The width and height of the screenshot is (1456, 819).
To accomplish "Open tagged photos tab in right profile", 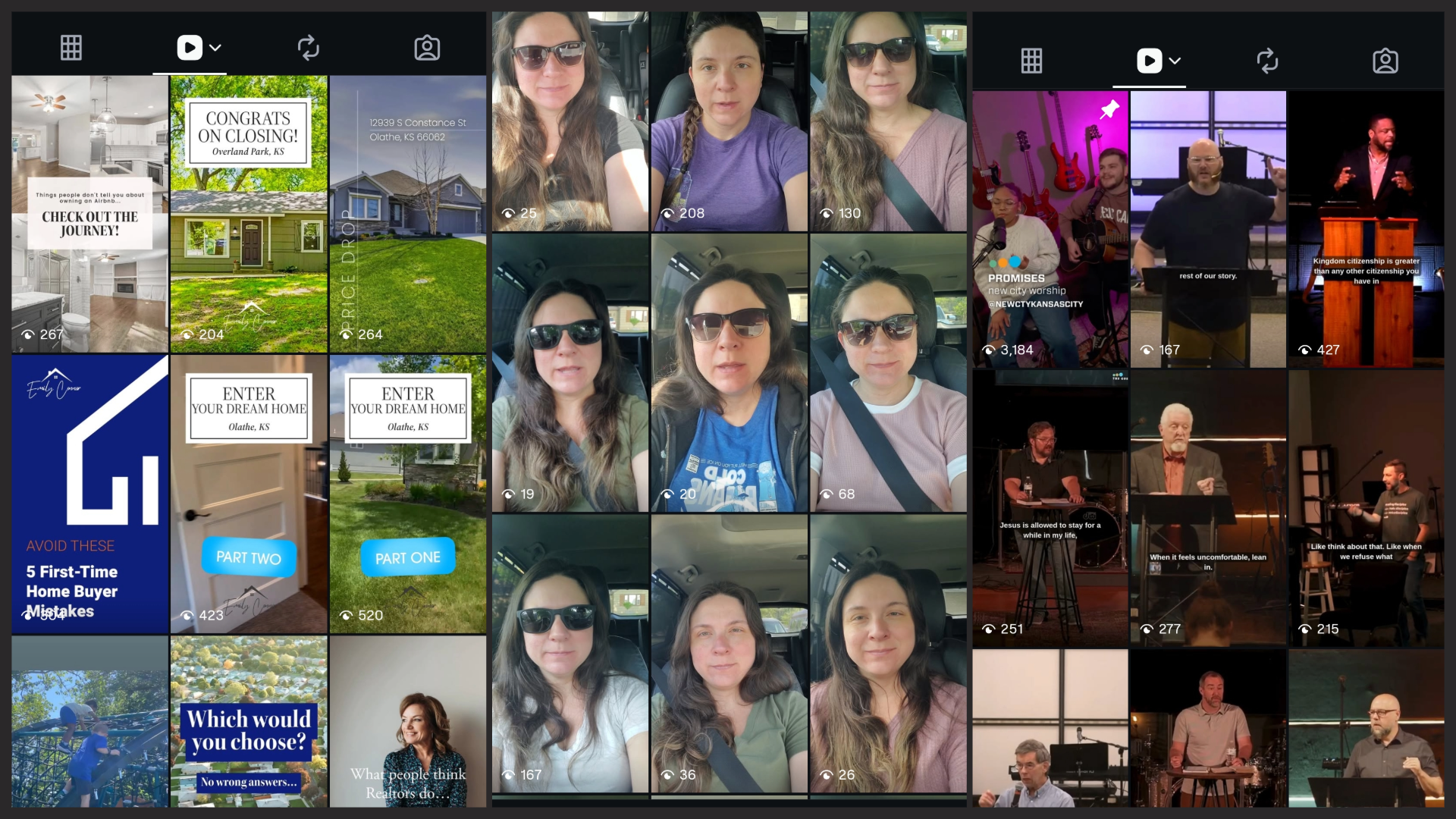I will (x=1385, y=61).
